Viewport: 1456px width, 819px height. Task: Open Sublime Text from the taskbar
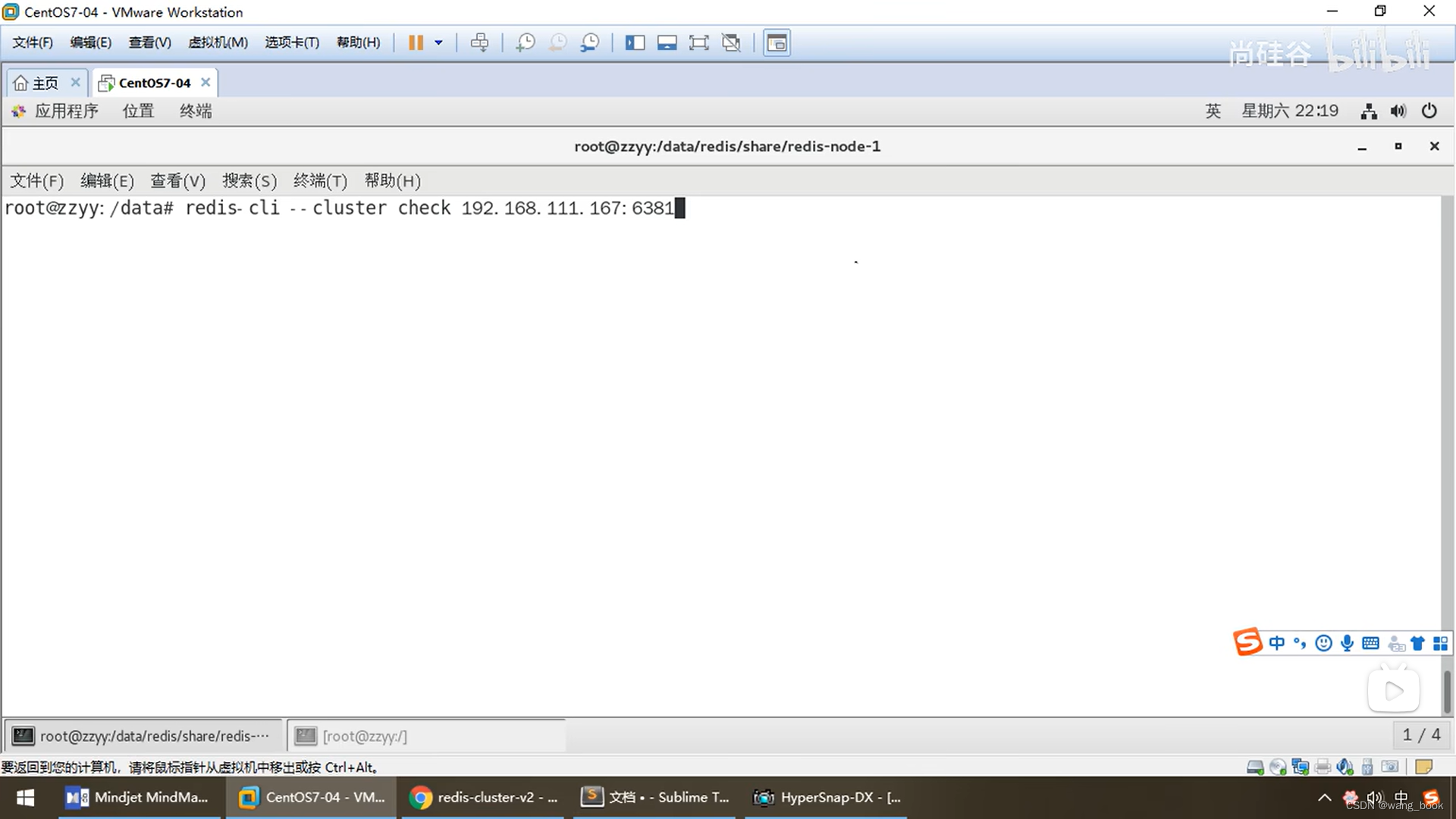tap(656, 797)
